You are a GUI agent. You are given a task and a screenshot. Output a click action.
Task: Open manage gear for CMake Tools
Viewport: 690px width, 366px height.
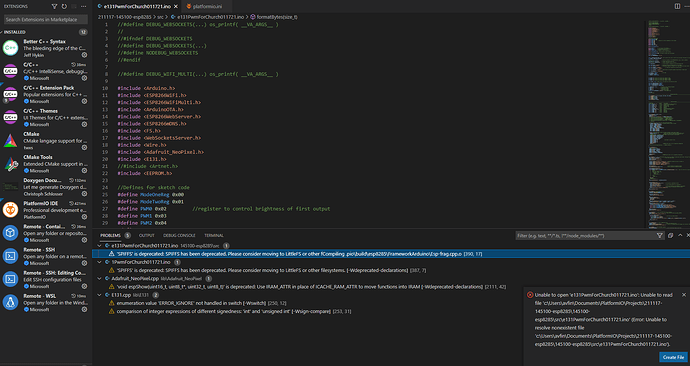tap(84, 171)
